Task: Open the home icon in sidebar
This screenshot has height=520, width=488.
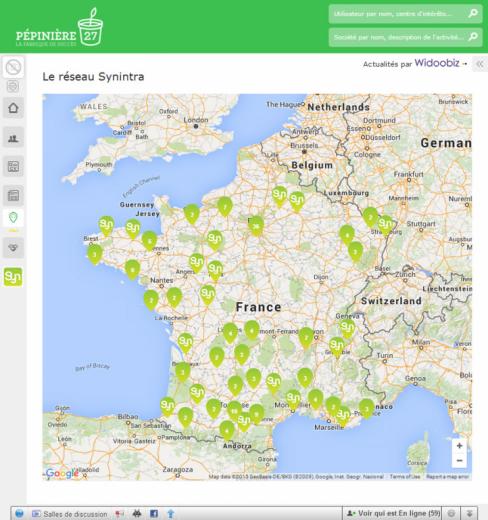Action: click(x=13, y=108)
